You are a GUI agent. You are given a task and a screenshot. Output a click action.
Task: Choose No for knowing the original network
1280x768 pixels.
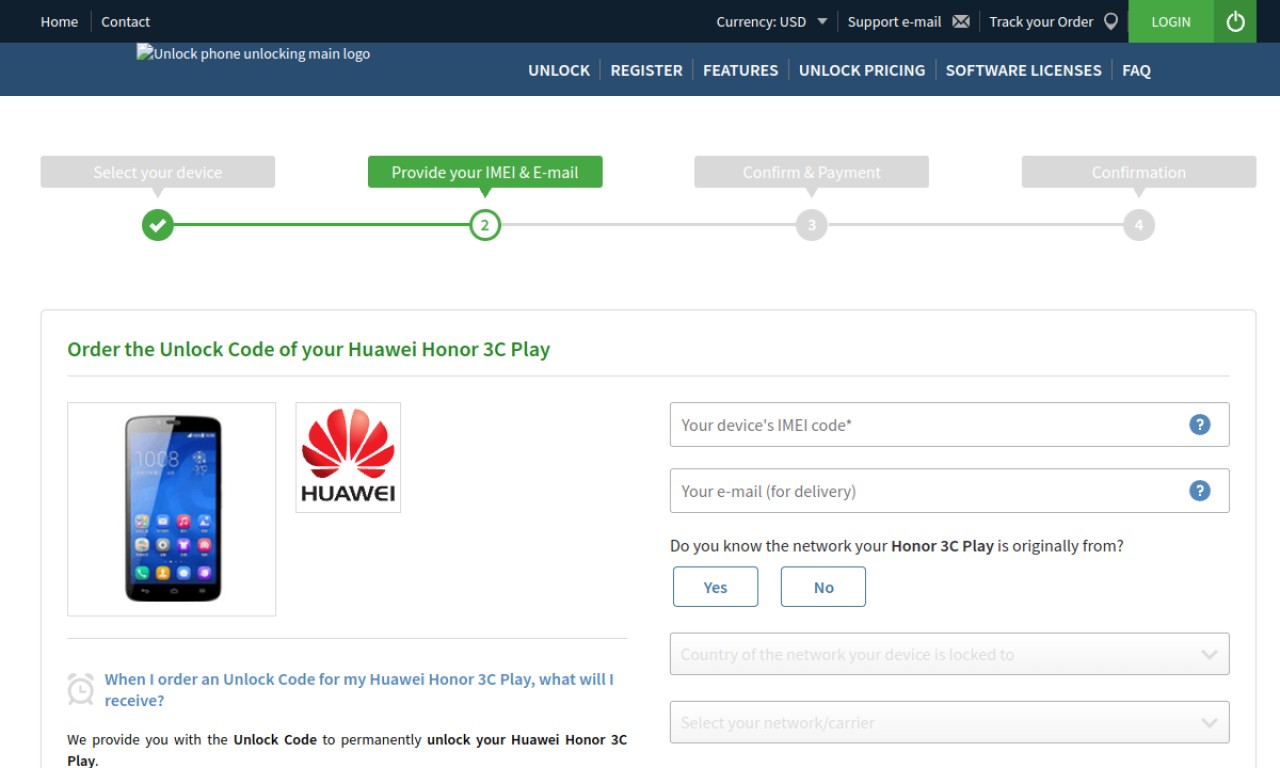point(823,587)
